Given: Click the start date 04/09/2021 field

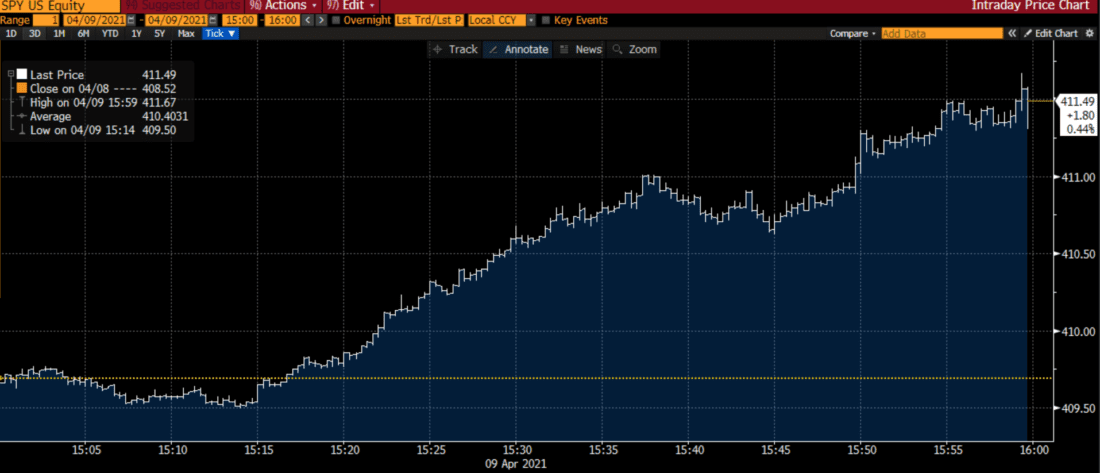Looking at the screenshot, I should [95, 20].
